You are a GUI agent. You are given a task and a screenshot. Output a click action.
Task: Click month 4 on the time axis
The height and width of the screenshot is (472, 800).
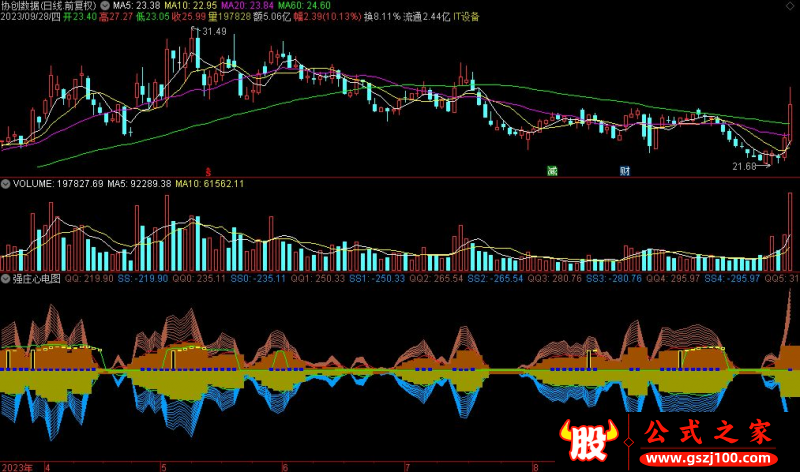[x=47, y=467]
